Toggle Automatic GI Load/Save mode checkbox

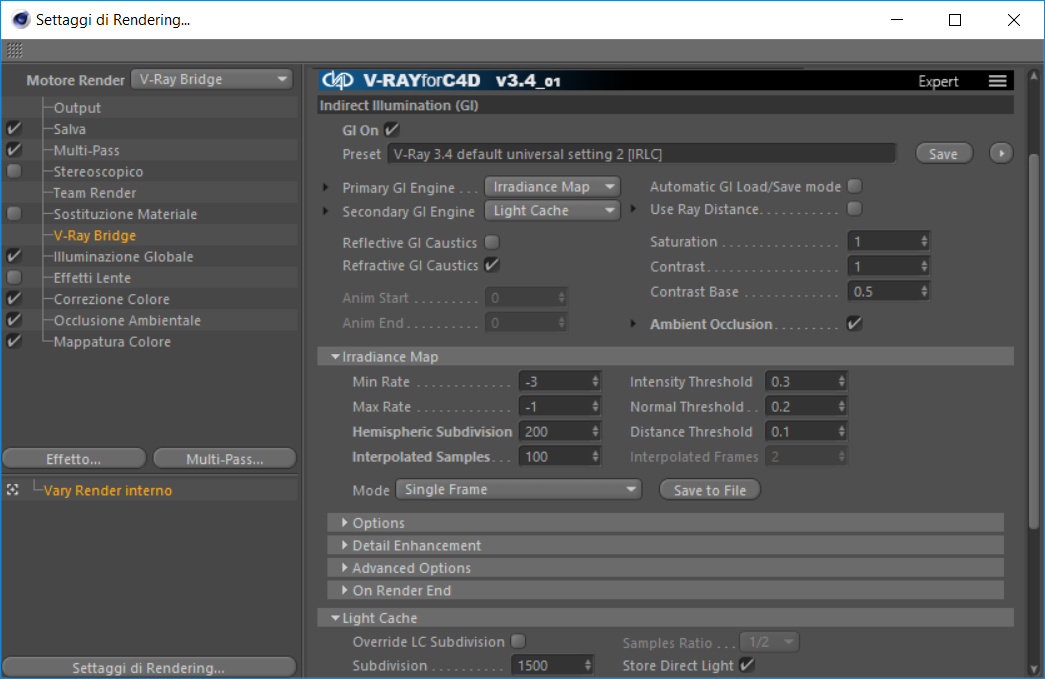pos(854,187)
